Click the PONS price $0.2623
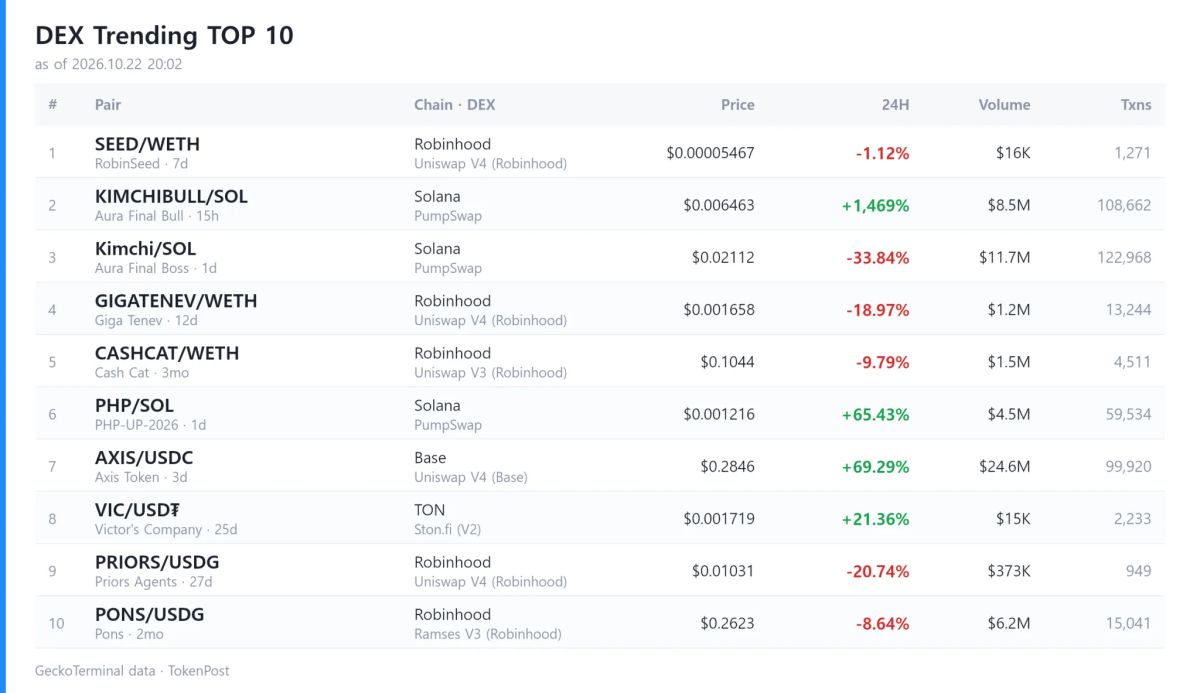The width and height of the screenshot is (1200, 693). [x=727, y=623]
